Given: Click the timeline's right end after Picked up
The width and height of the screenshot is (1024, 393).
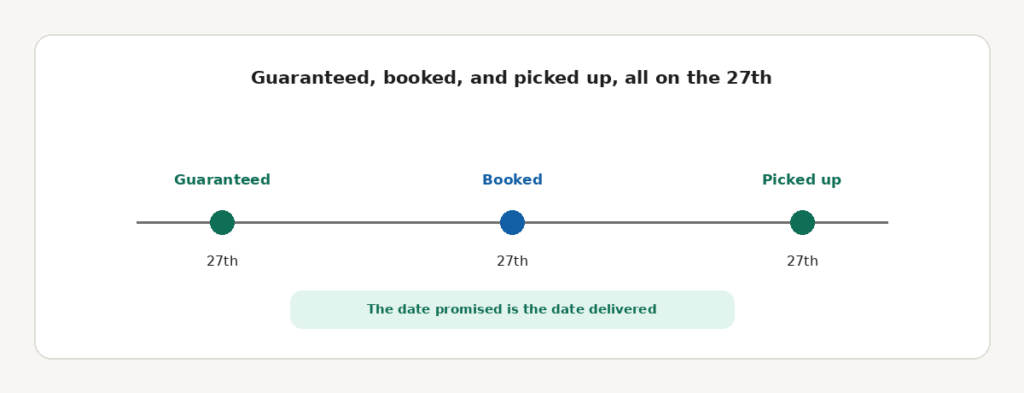Looking at the screenshot, I should (851, 223).
